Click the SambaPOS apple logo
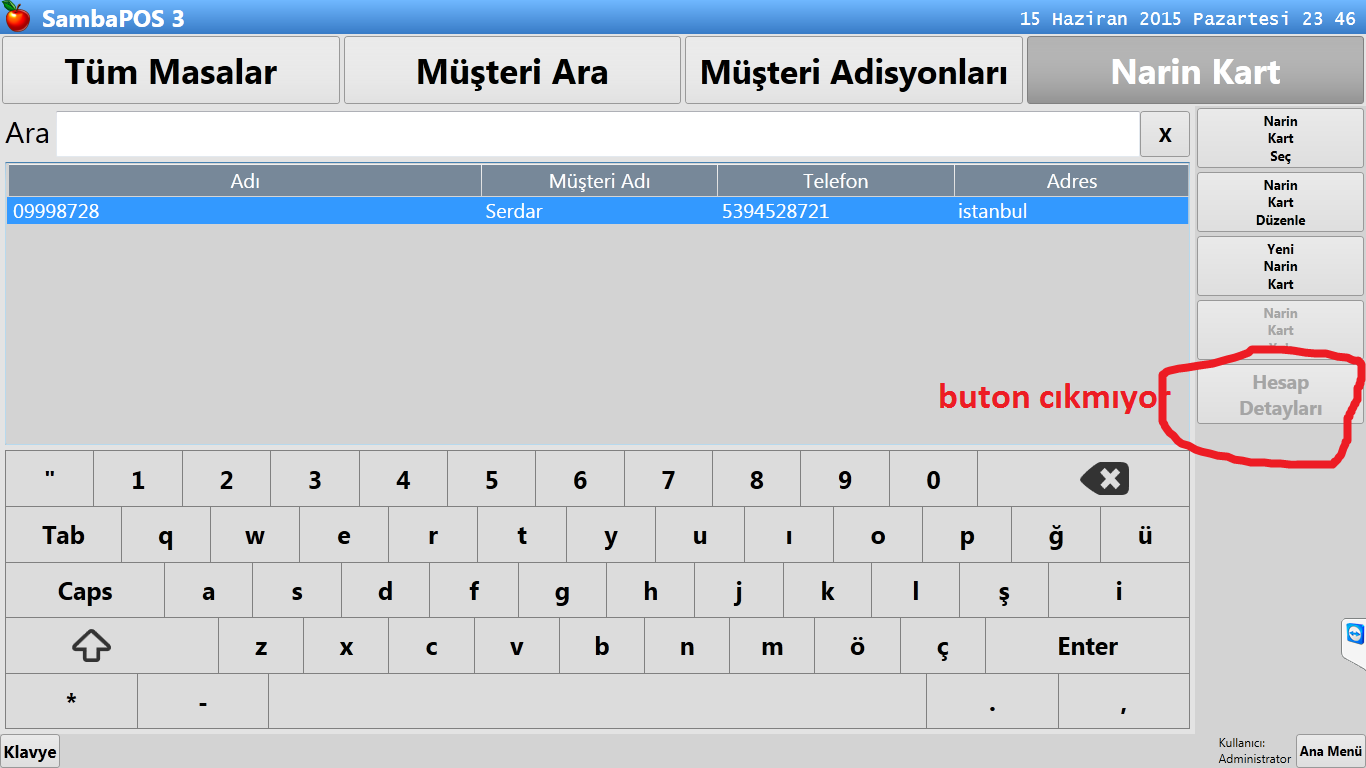The height and width of the screenshot is (768, 1366). (17, 17)
